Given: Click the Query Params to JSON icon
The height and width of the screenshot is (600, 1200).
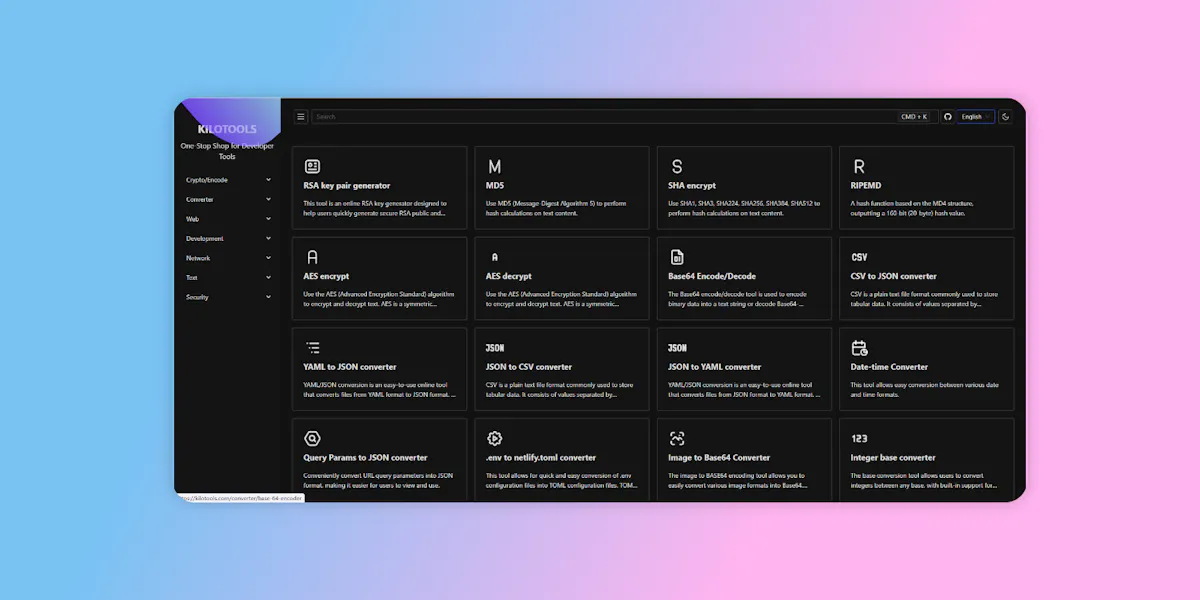Looking at the screenshot, I should pyautogui.click(x=312, y=438).
